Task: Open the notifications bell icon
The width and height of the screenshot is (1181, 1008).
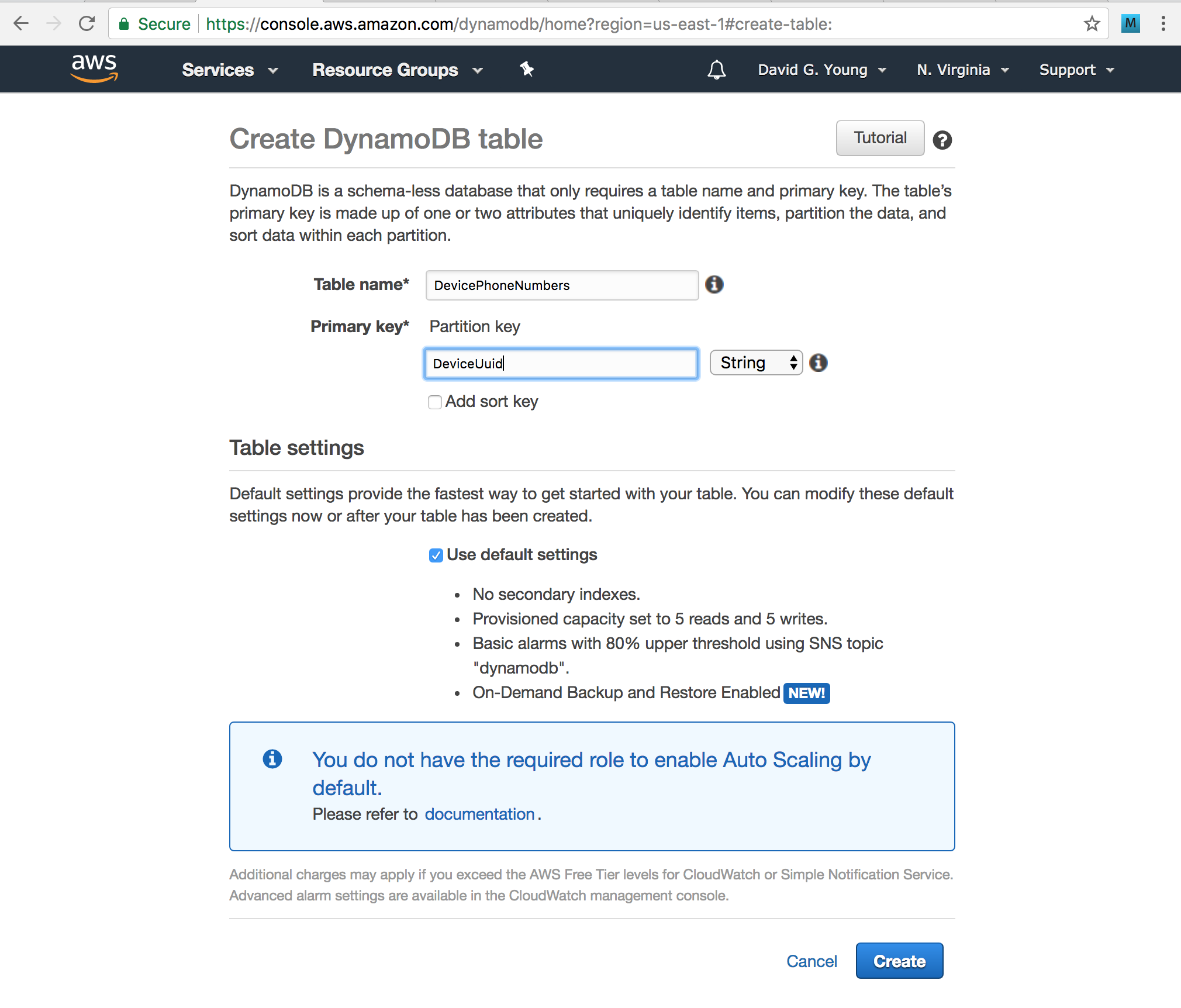Action: click(716, 70)
